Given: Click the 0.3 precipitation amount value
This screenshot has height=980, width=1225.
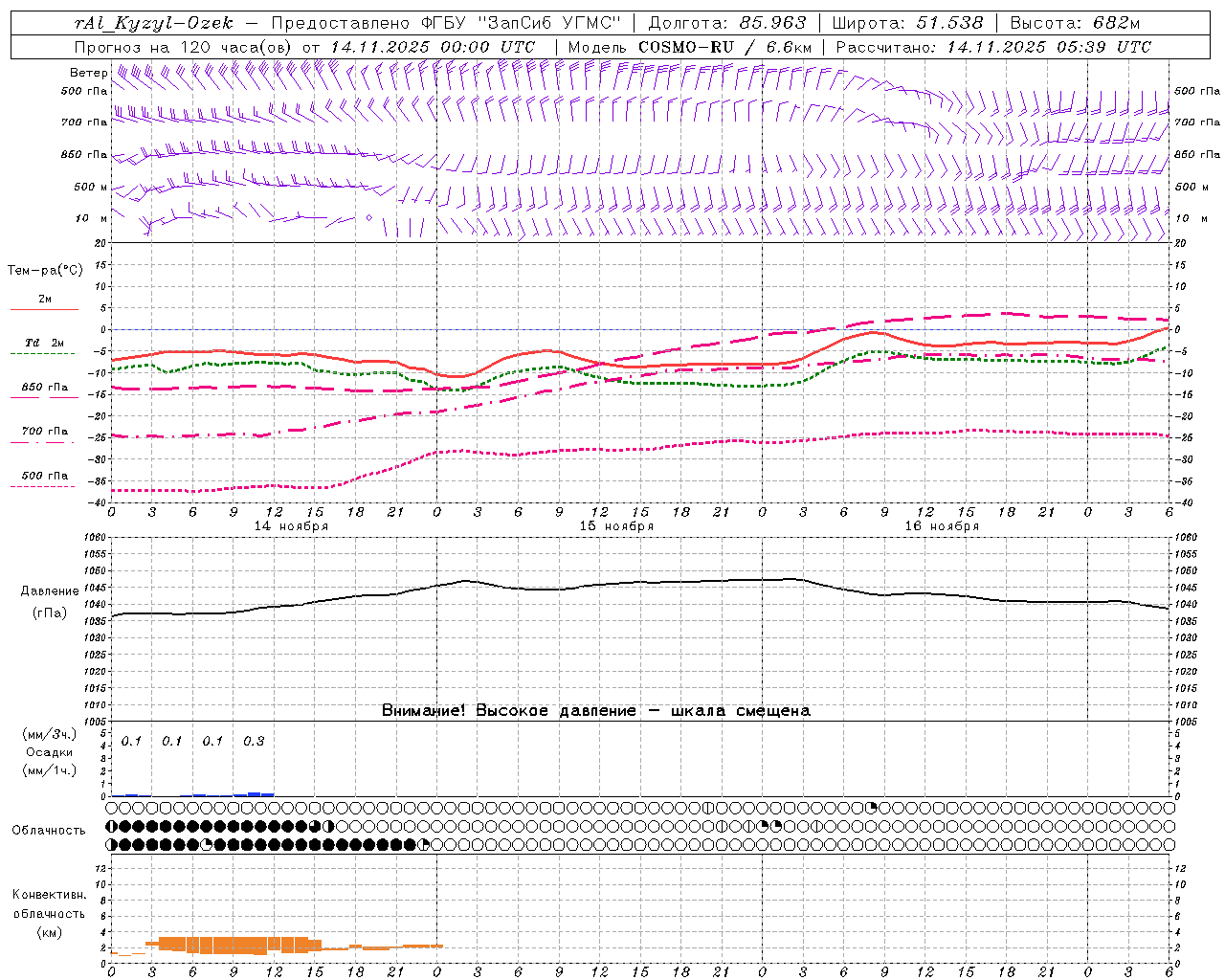Looking at the screenshot, I should (x=254, y=741).
